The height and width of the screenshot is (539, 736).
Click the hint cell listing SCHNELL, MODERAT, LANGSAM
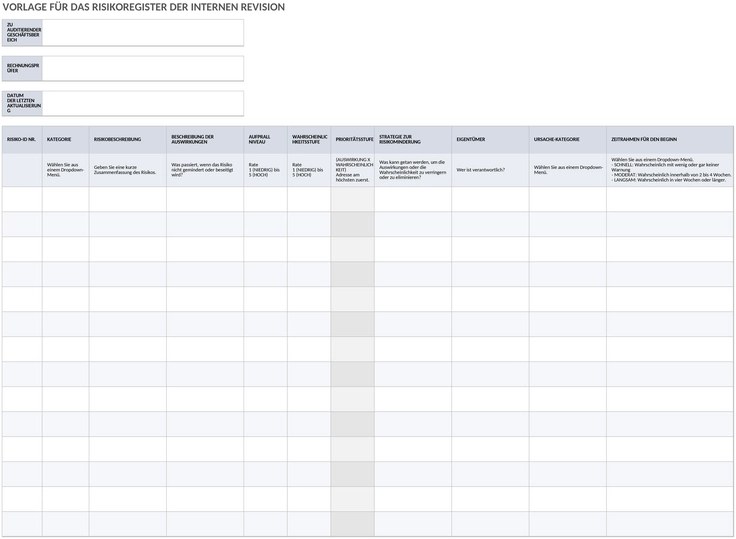coord(670,170)
